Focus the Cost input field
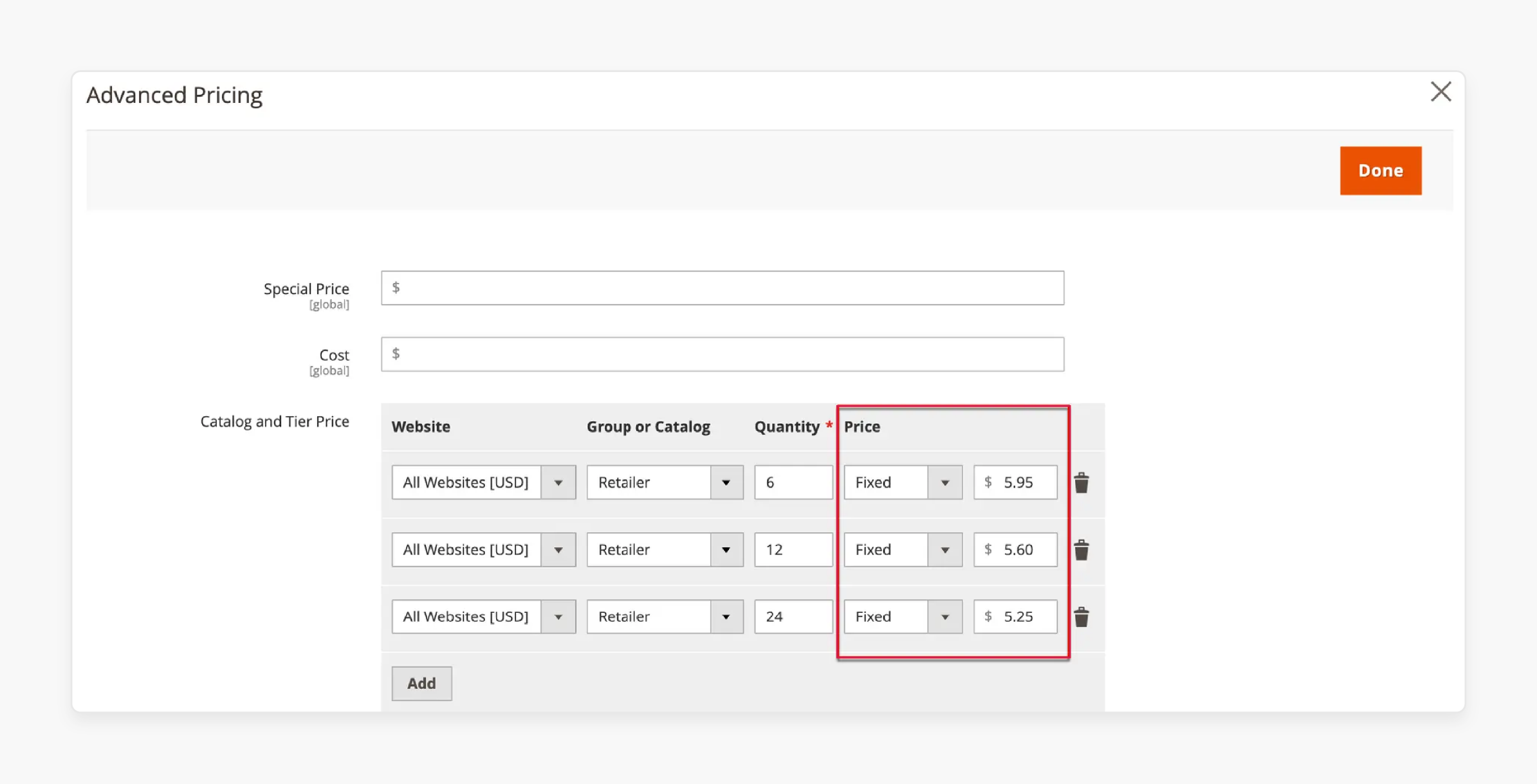 (x=722, y=354)
